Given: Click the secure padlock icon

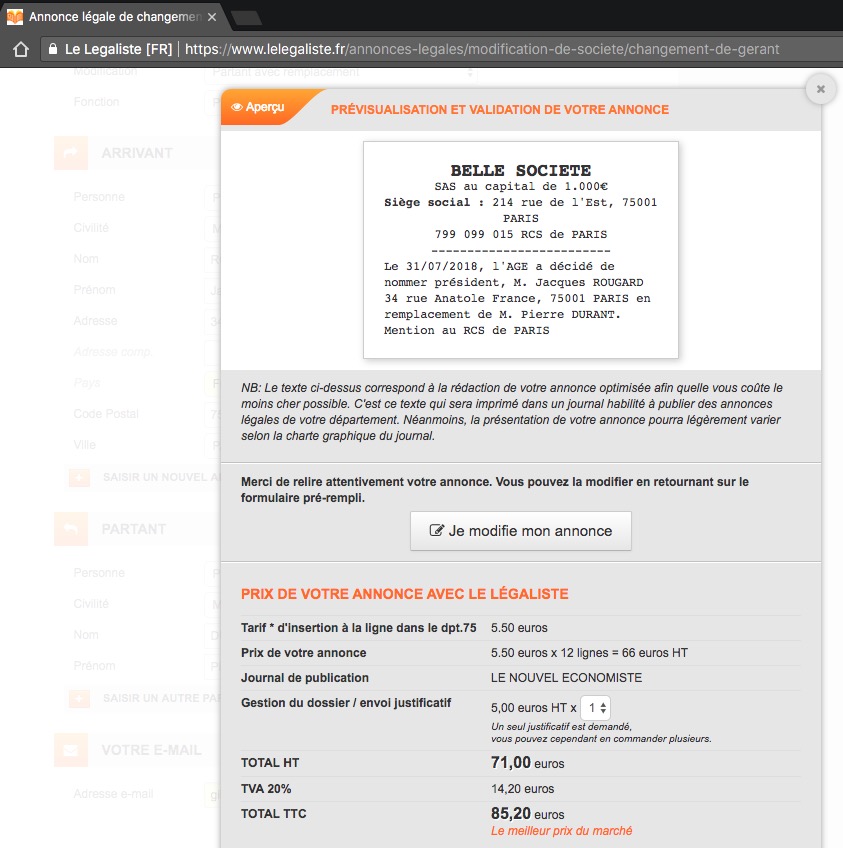Looking at the screenshot, I should tap(52, 49).
